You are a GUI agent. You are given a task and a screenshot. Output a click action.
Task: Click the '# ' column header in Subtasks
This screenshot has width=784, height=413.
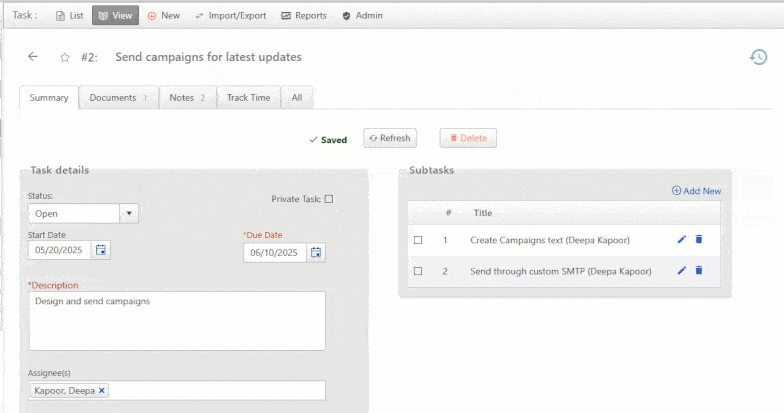(448, 213)
